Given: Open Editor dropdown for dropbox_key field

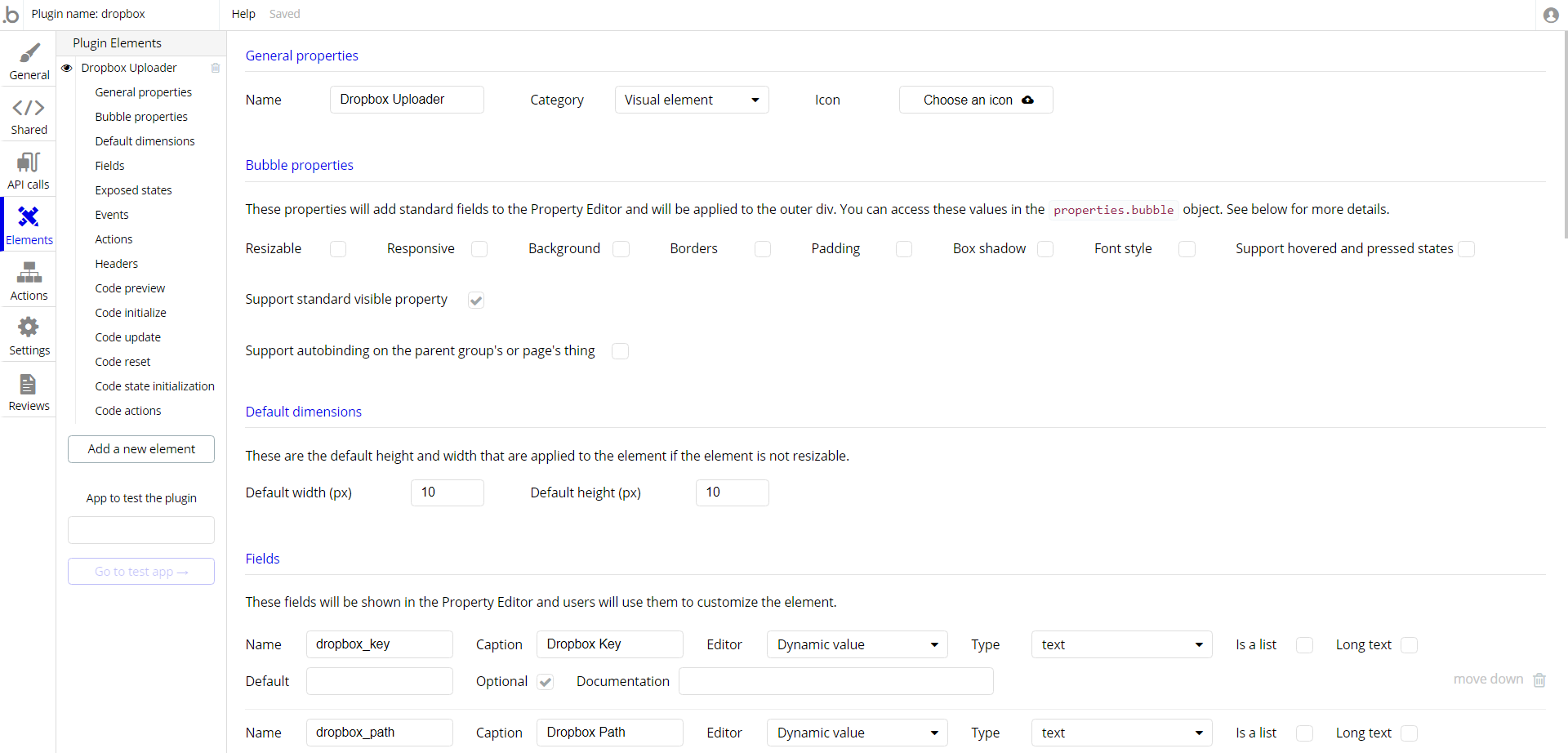Looking at the screenshot, I should pyautogui.click(x=857, y=644).
